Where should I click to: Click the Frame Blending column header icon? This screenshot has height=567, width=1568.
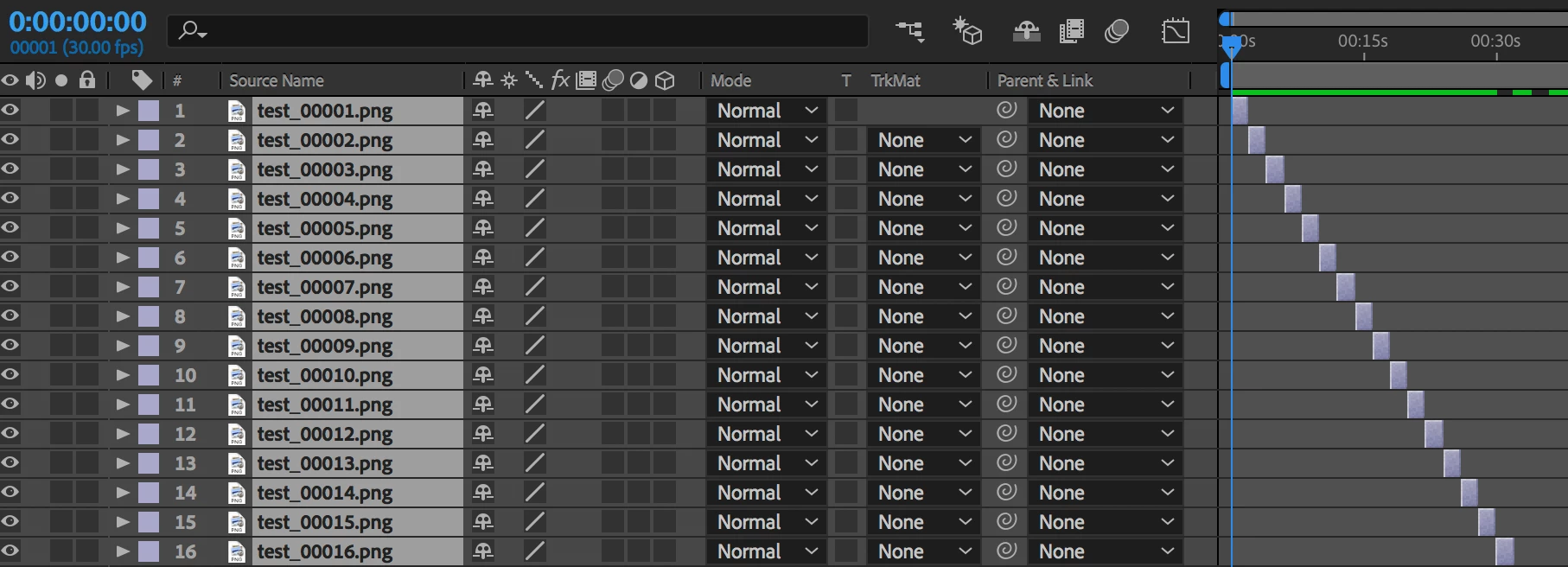(x=586, y=80)
